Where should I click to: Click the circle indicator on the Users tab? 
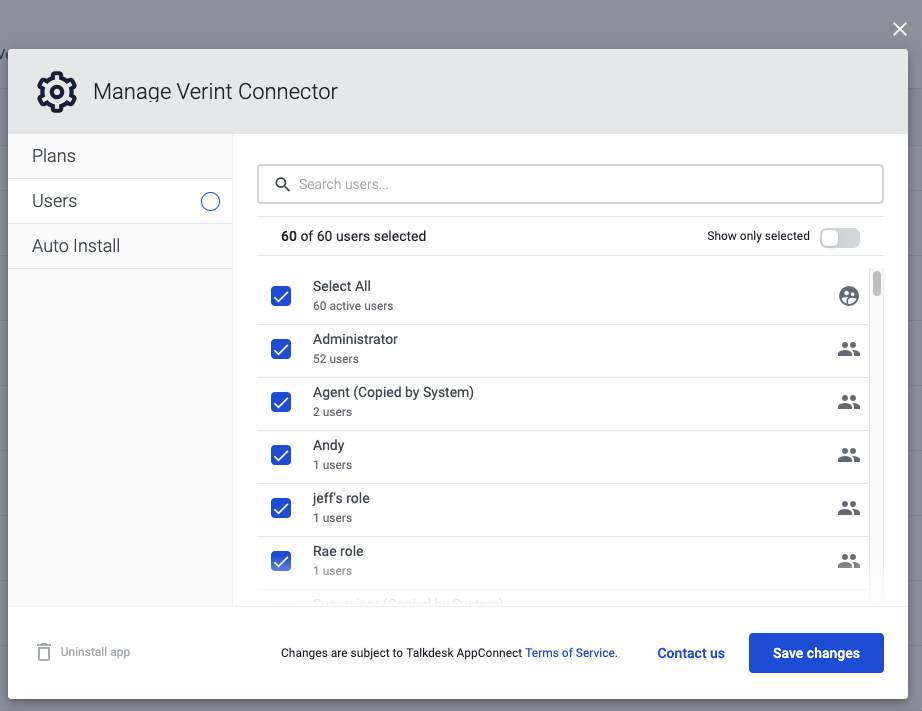pyautogui.click(x=210, y=202)
